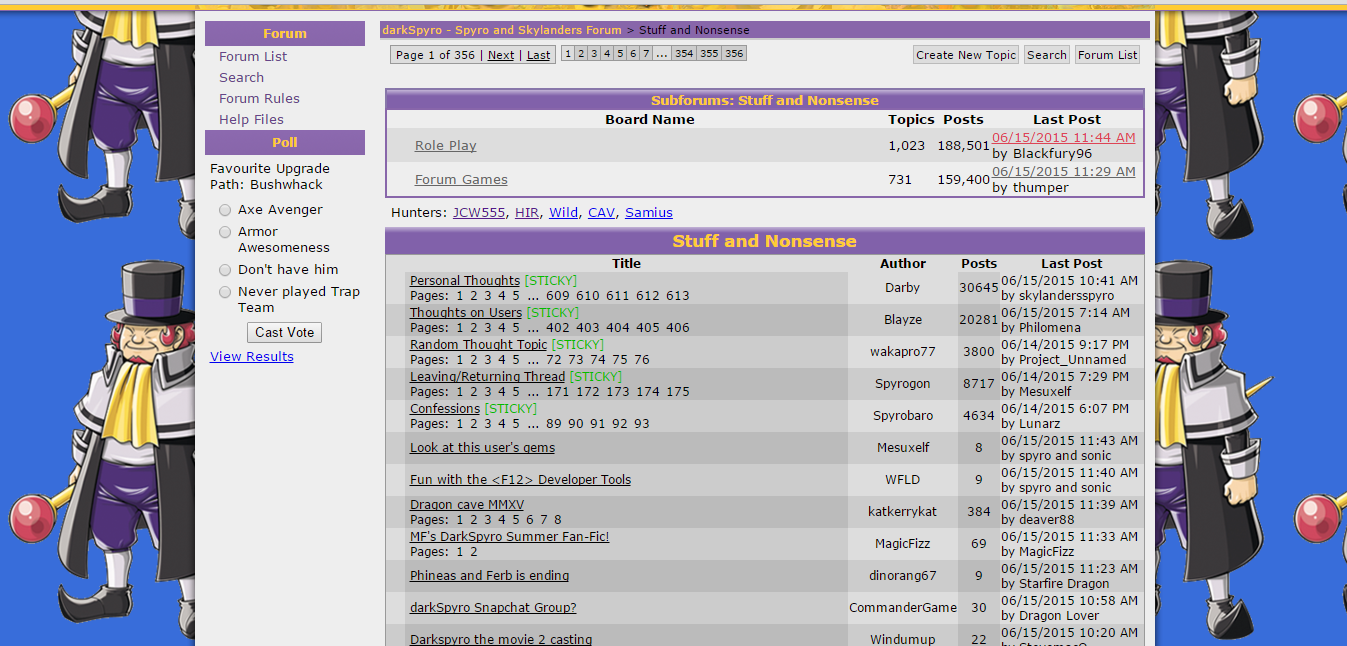The width and height of the screenshot is (1347, 646).
Task: Open hunter CAV's profile
Action: 601,213
